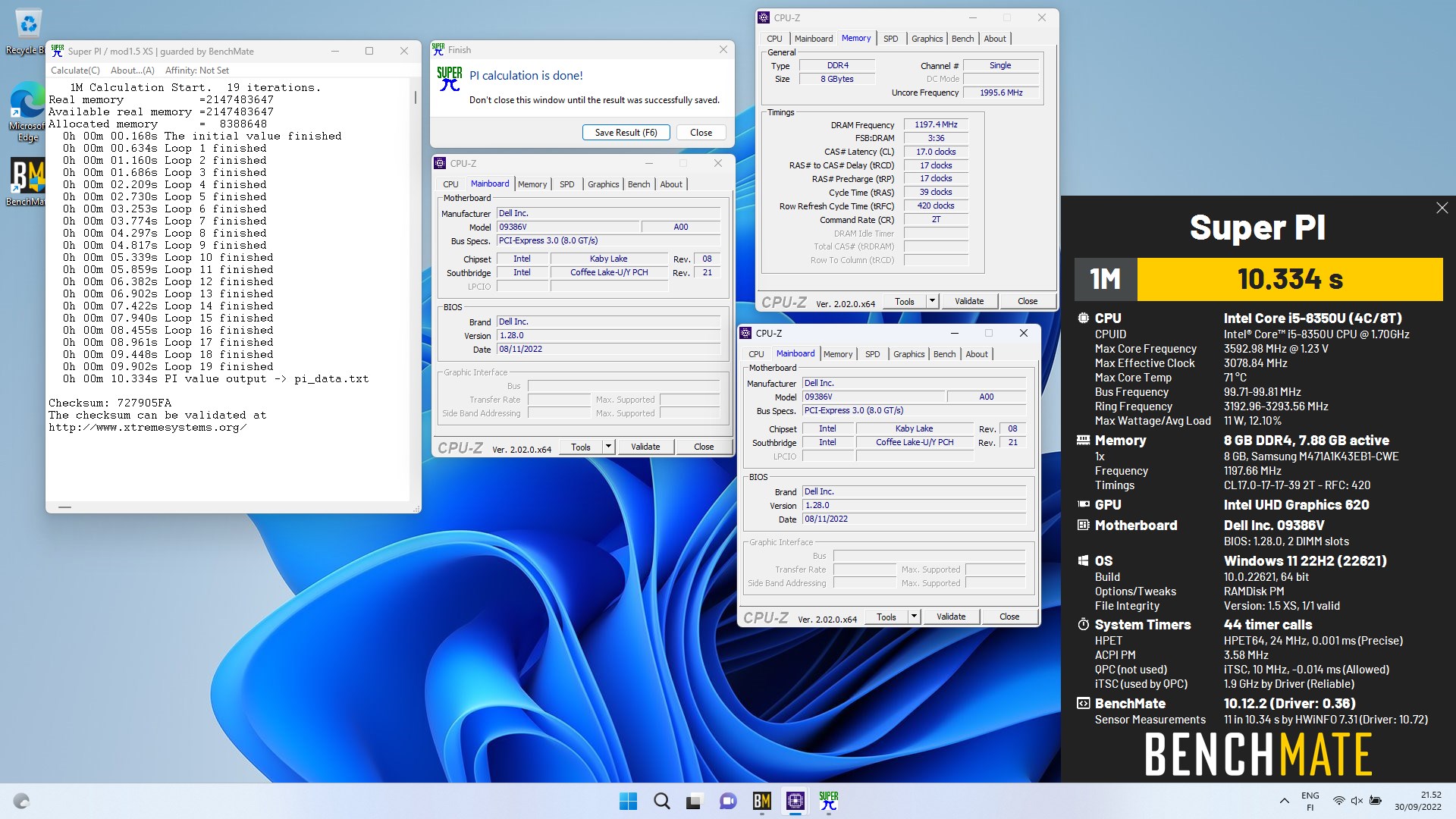The height and width of the screenshot is (819, 1456).
Task: Click CPU-Z Memory window title icon
Action: tap(764, 17)
